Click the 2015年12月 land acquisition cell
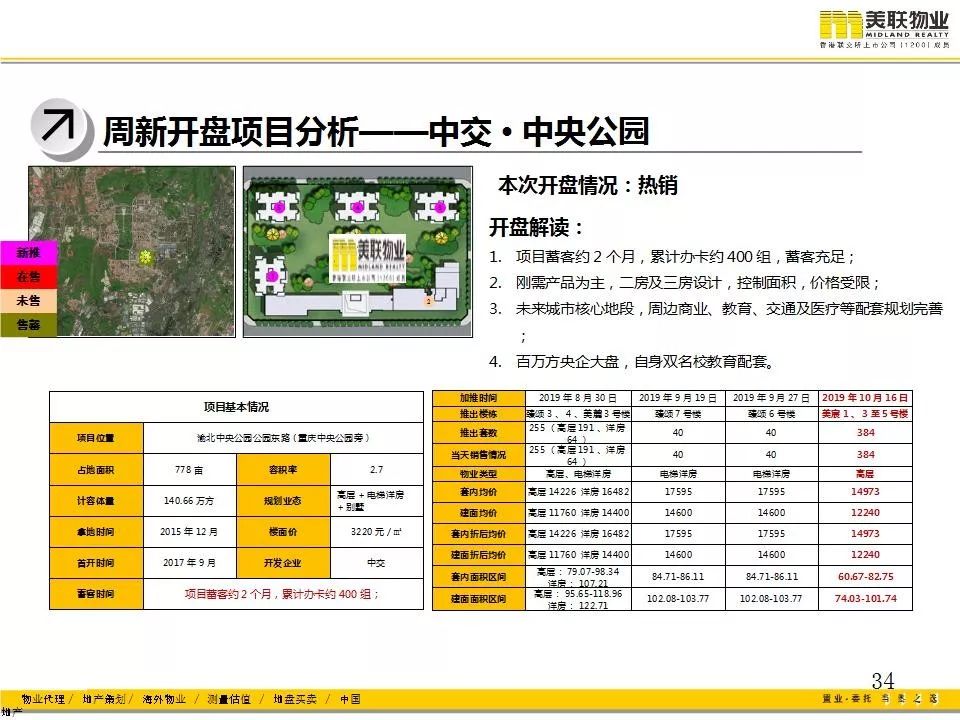This screenshot has width=960, height=720. pyautogui.click(x=190, y=531)
